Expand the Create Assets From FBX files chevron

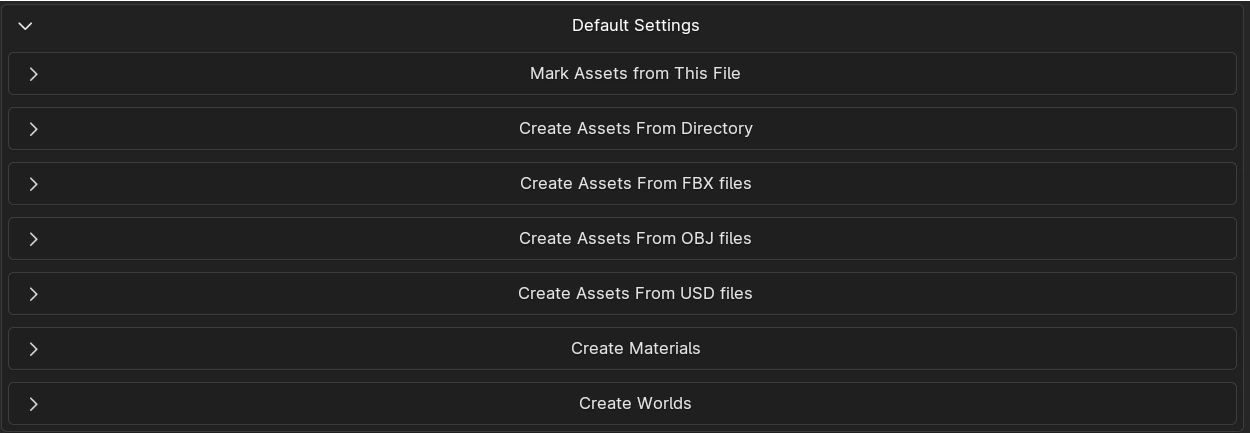34,184
